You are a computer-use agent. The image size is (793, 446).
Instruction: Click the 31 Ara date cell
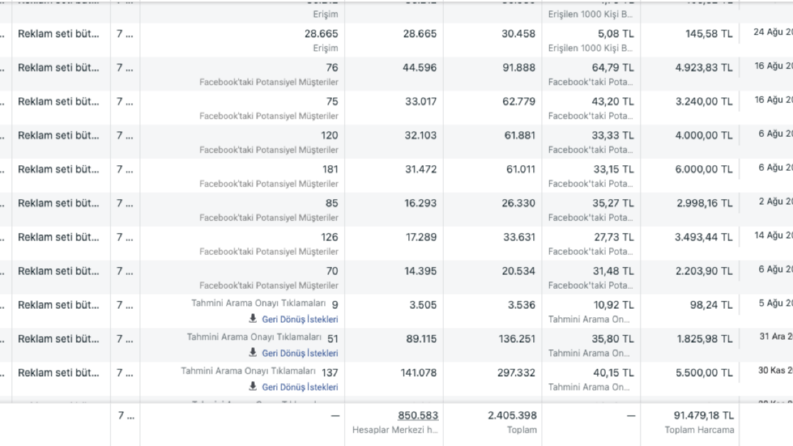pyautogui.click(x=776, y=337)
